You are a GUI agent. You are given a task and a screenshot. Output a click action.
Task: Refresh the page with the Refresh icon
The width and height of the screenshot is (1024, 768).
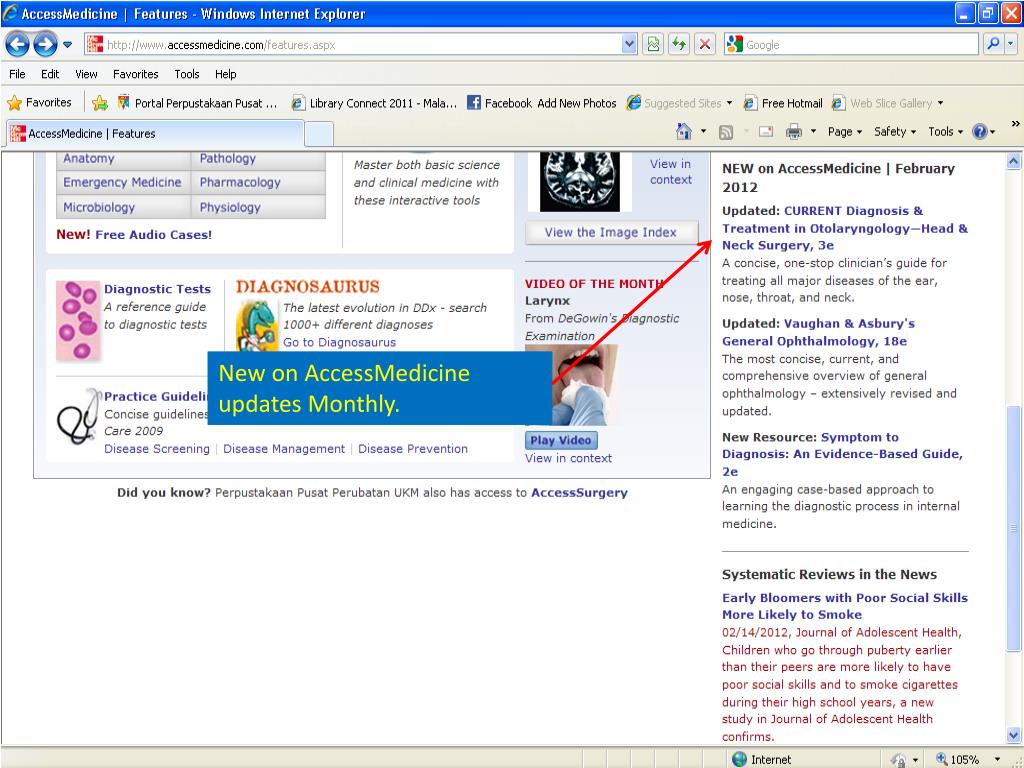coord(679,44)
